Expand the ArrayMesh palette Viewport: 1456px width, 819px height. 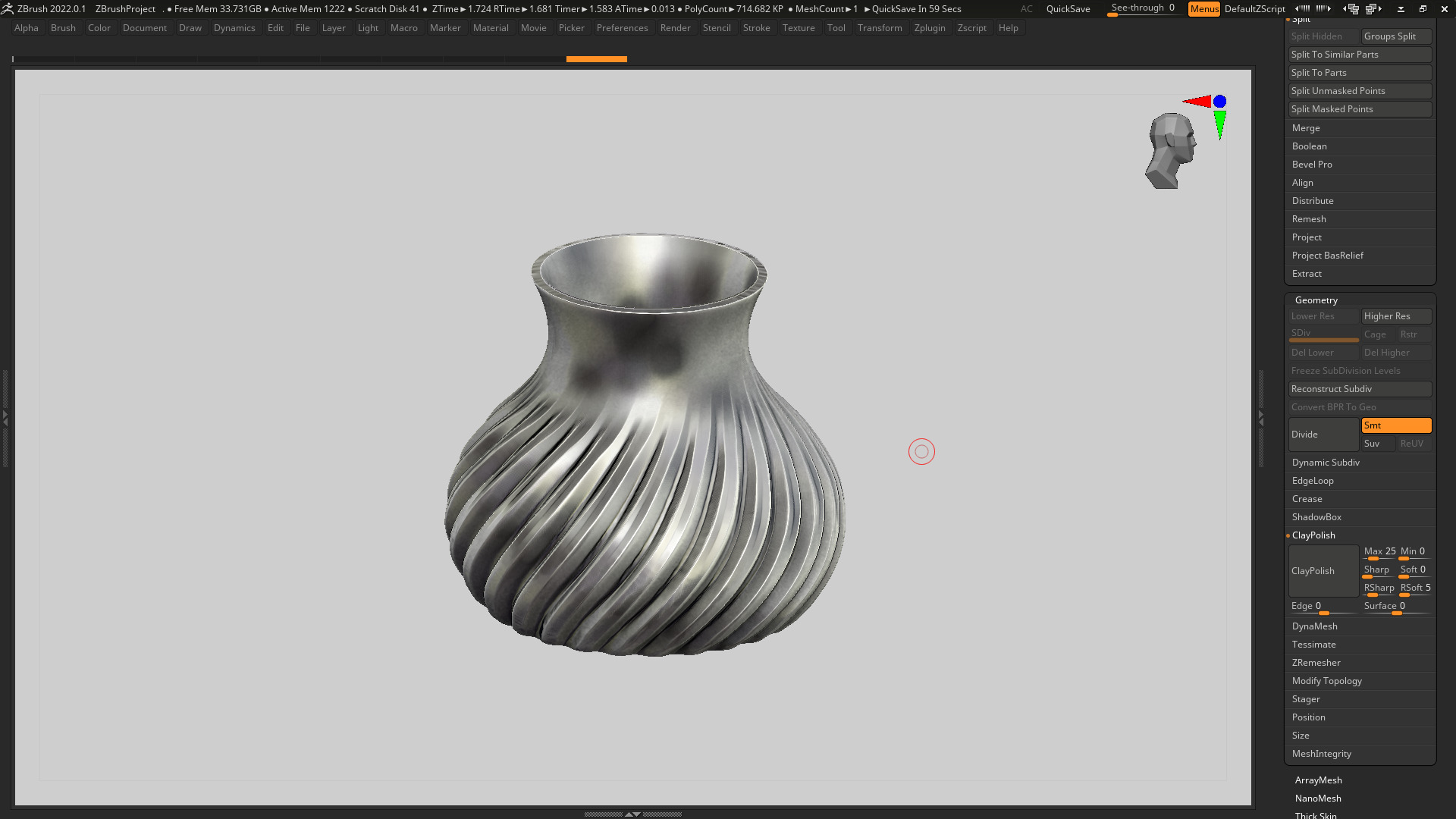coord(1318,780)
